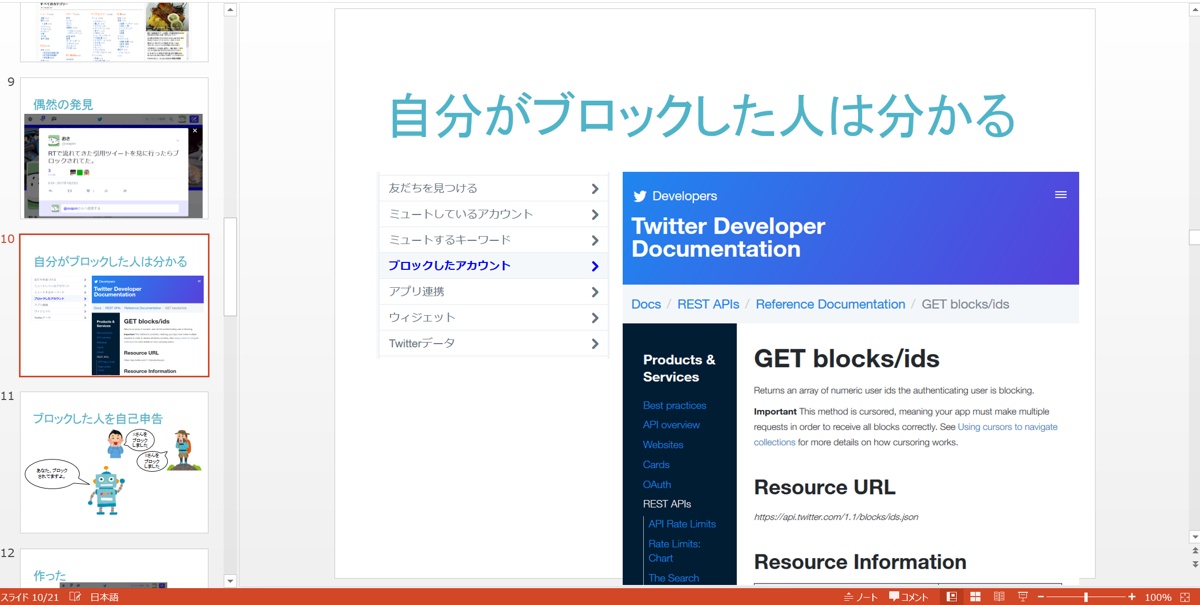Click The Search sidebar link
The height and width of the screenshot is (605, 1200).
(674, 578)
